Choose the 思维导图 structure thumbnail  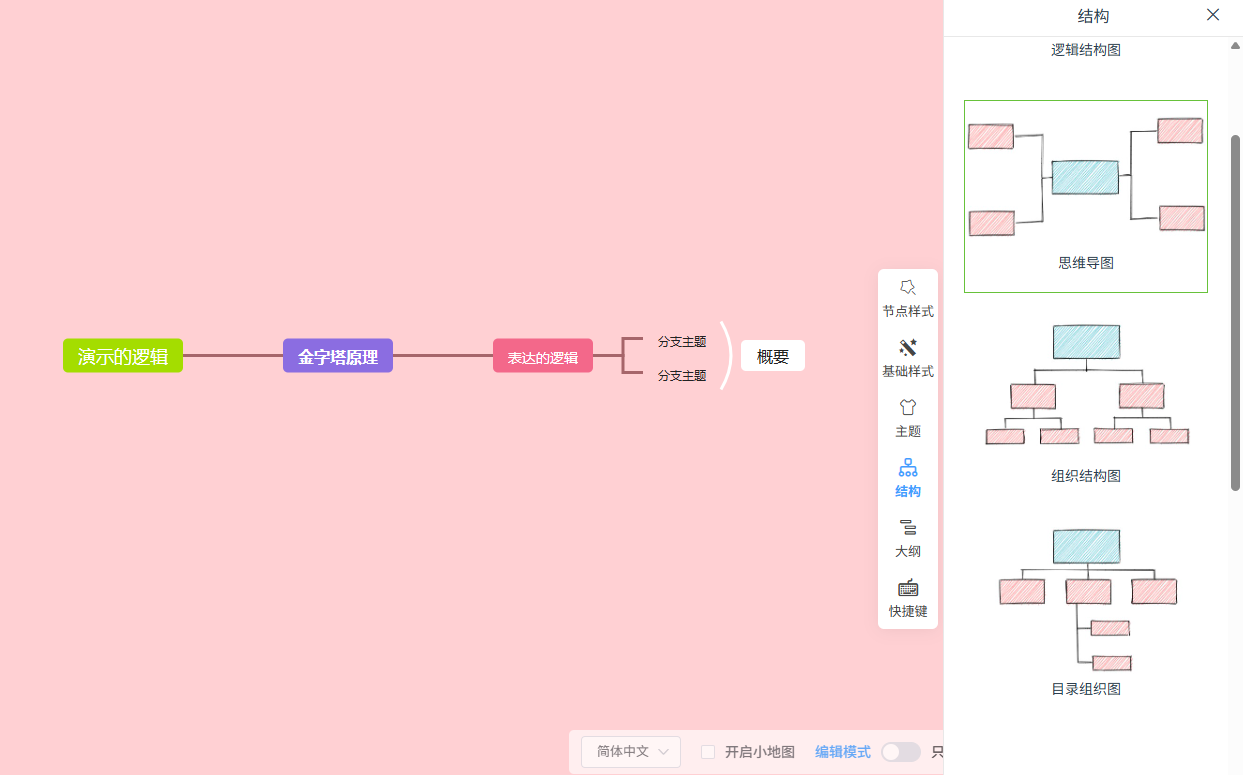(1086, 196)
